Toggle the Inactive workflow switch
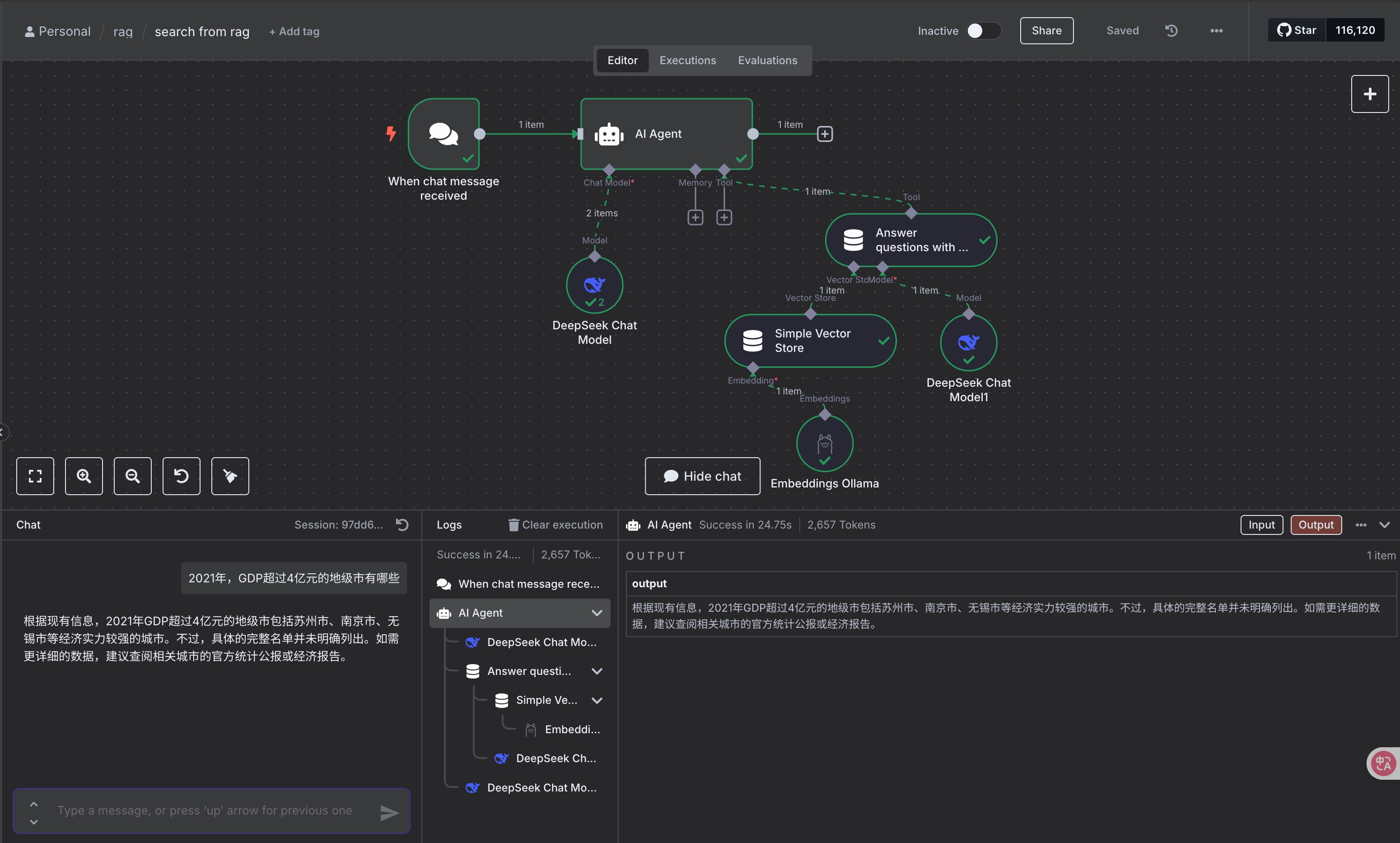Viewport: 1400px width, 843px height. 984,31
